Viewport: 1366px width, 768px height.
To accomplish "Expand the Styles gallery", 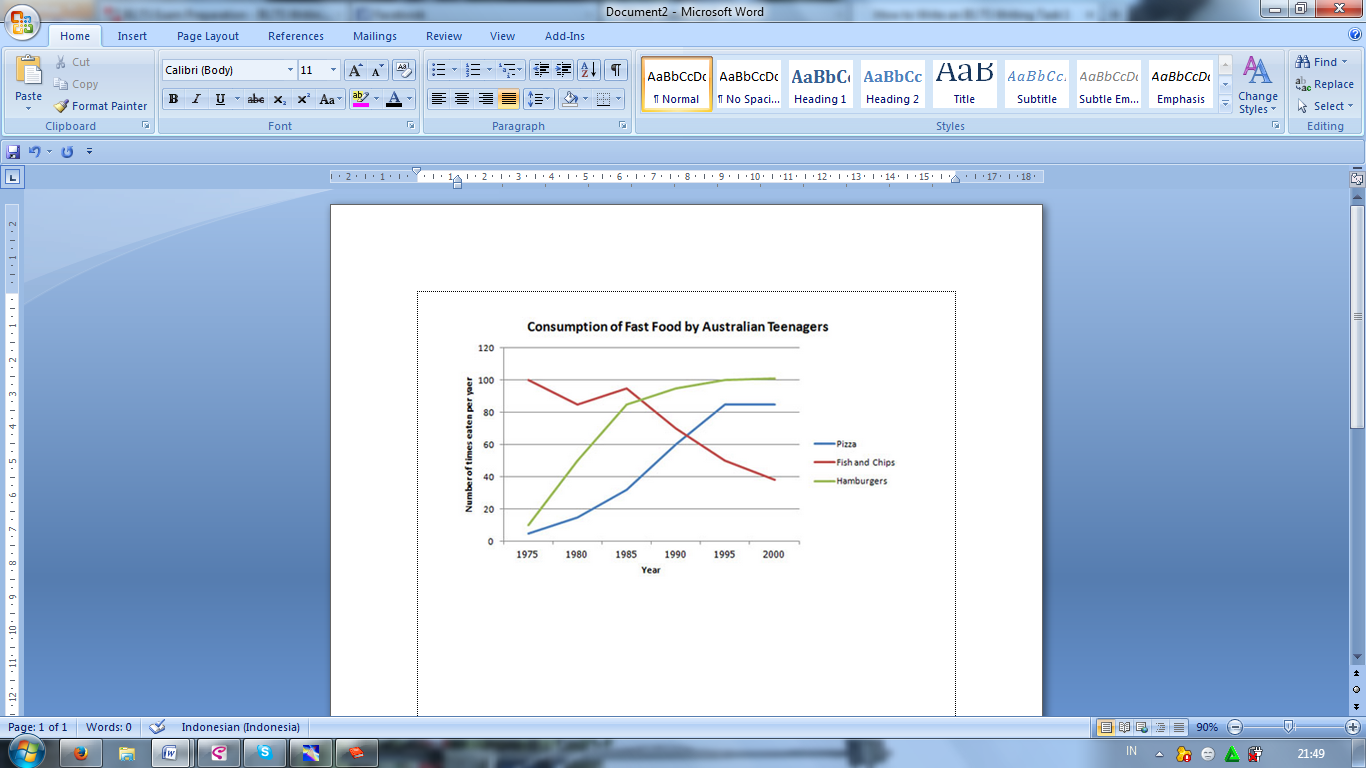I will pos(1225,102).
